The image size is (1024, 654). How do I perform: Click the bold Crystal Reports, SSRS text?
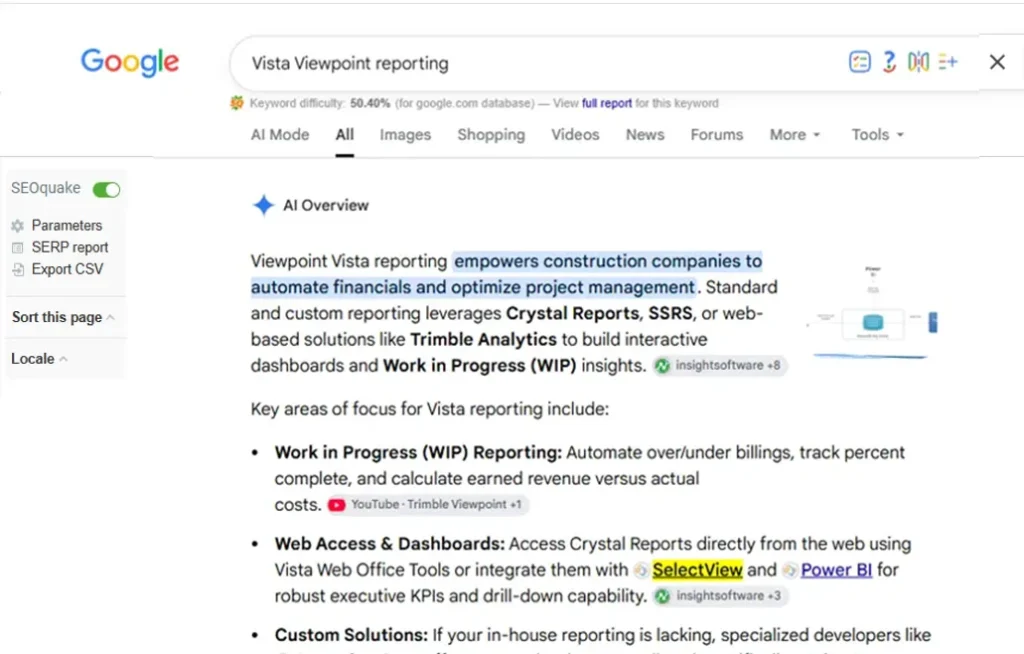599,314
